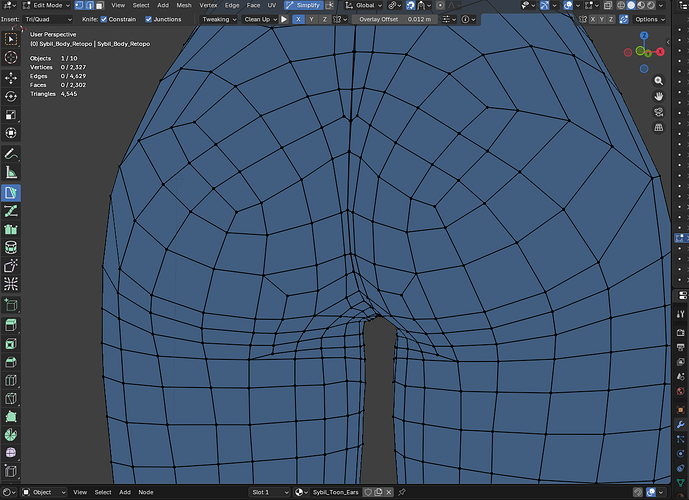Viewport: 689px width, 500px height.
Task: Select the Add Cube tool
Action: coord(11,304)
